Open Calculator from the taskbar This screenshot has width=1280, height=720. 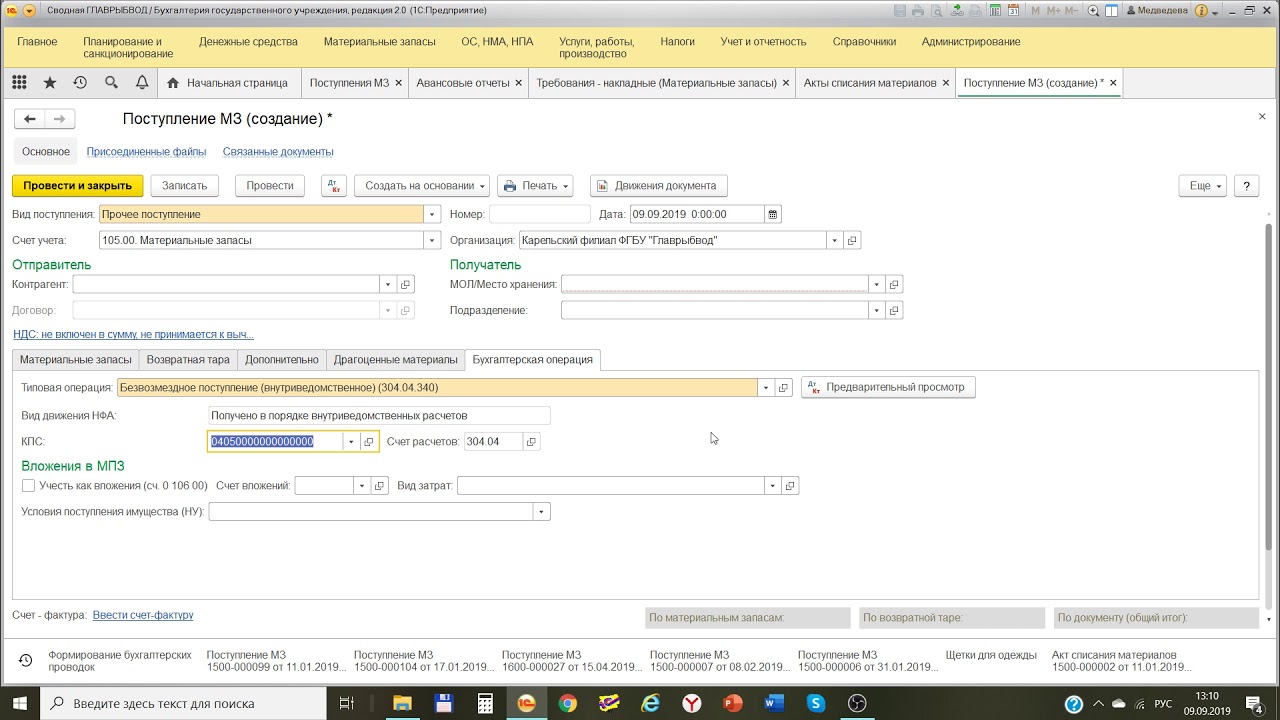pyautogui.click(x=485, y=704)
